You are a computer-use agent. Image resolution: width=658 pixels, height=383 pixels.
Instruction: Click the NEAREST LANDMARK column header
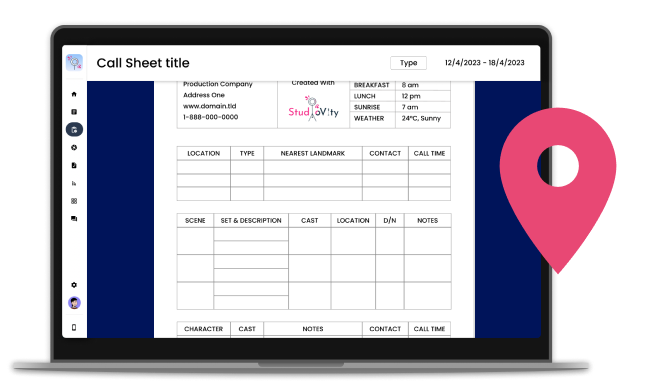(313, 154)
